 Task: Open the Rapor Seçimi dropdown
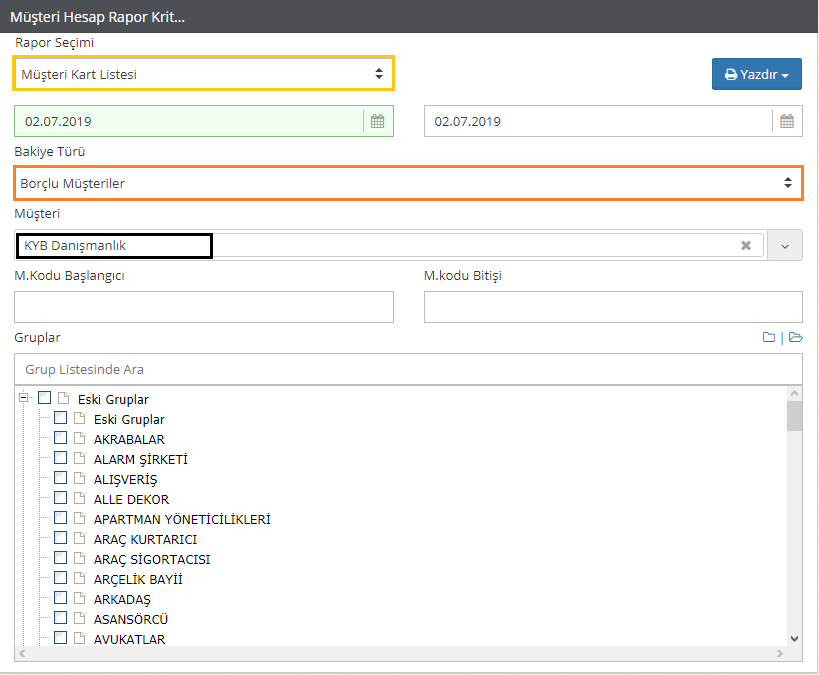click(203, 74)
